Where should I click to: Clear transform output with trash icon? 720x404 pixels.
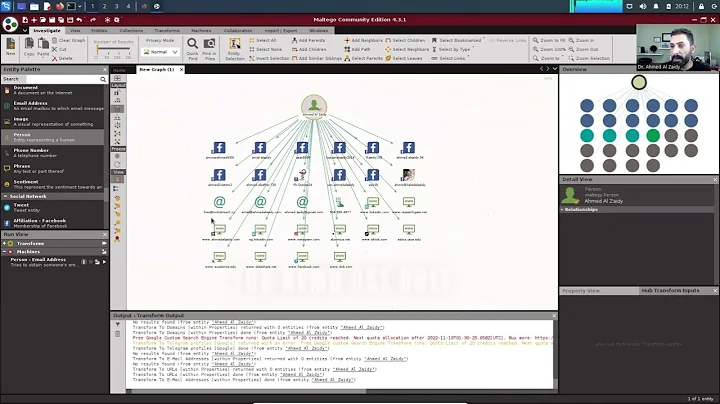click(x=118, y=334)
